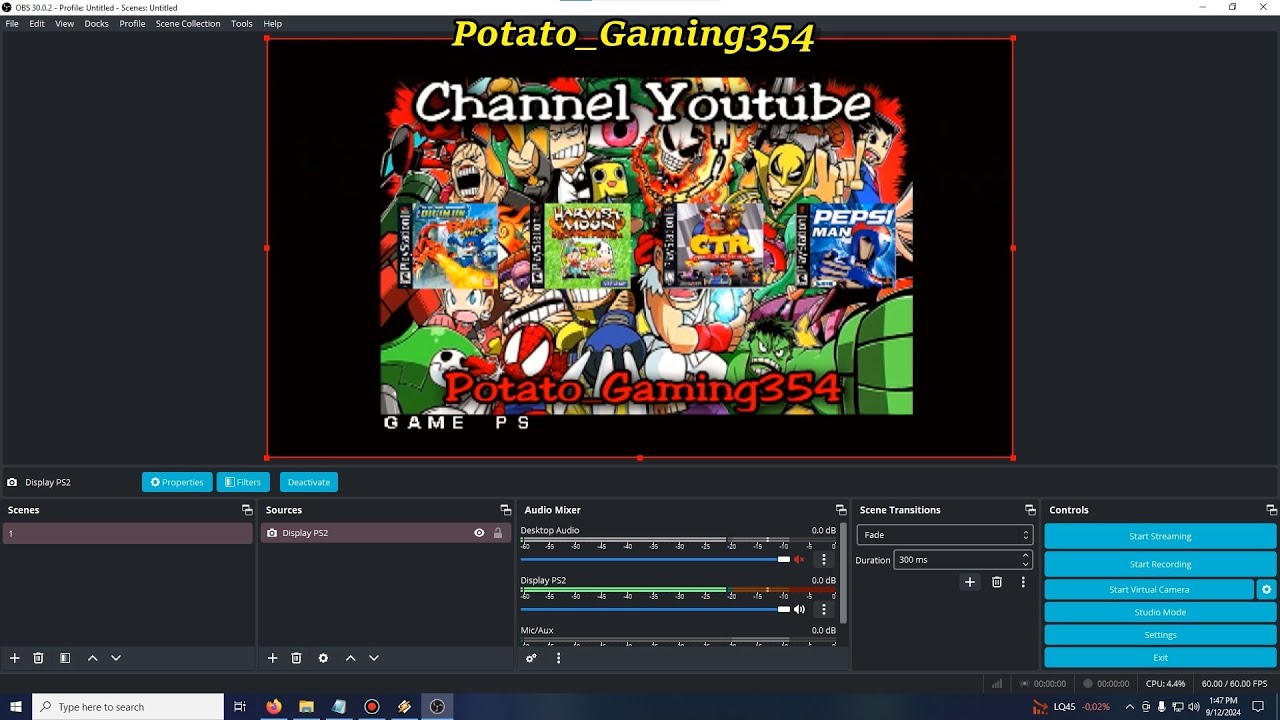Screen dimensions: 1280x720
Task: Open Properties for Display PS2
Action: (x=177, y=482)
